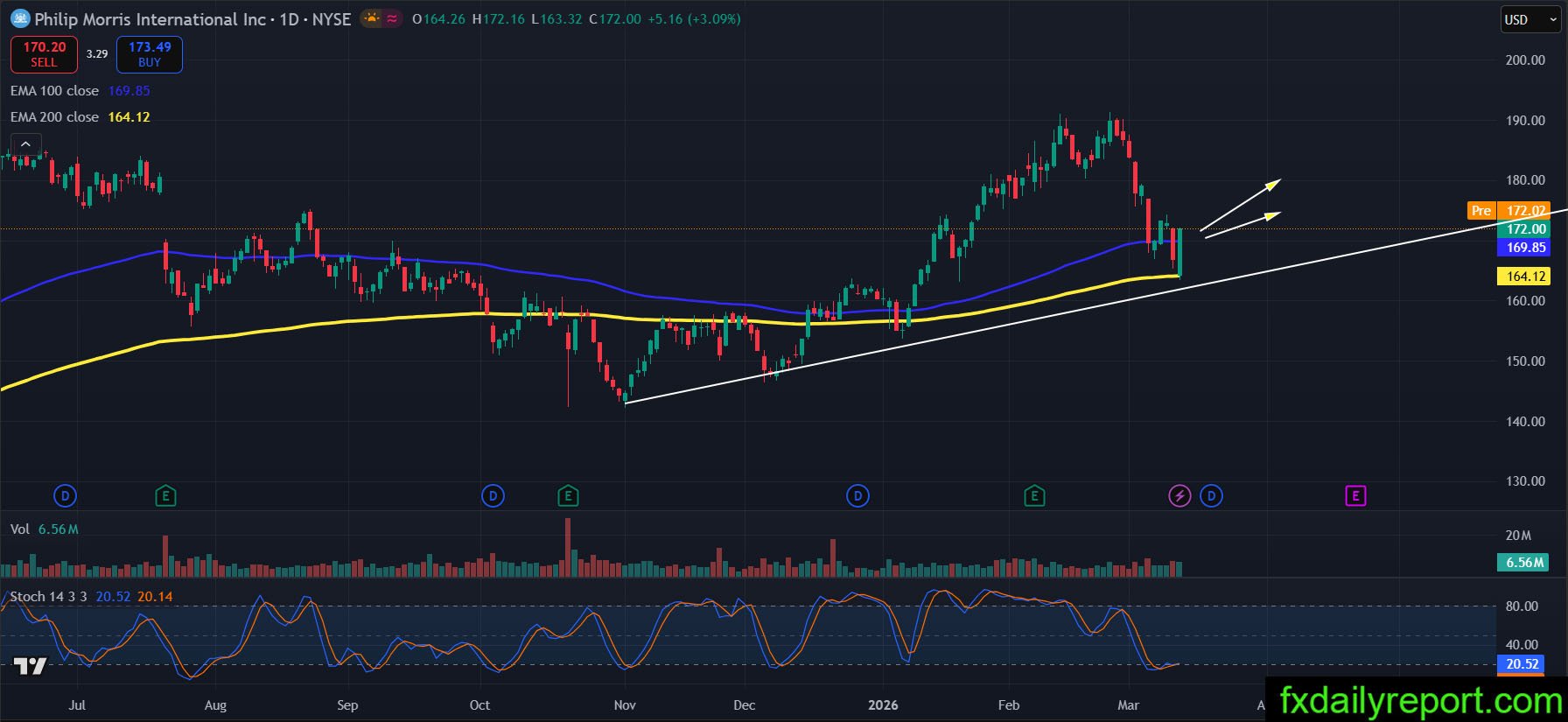This screenshot has height=722, width=1568.
Task: Click the Dec label on the time axis
Action: tap(745, 705)
